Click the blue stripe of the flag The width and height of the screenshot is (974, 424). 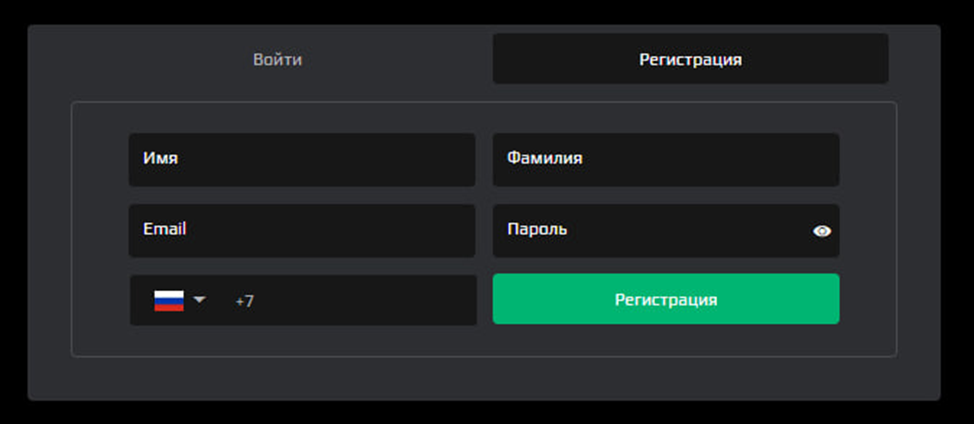169,300
